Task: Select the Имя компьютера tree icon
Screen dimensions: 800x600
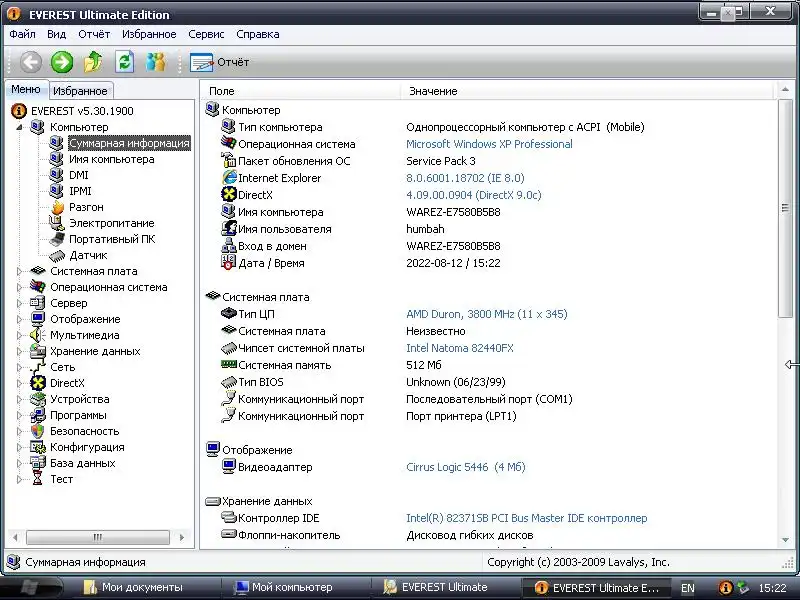Action: click(56, 159)
